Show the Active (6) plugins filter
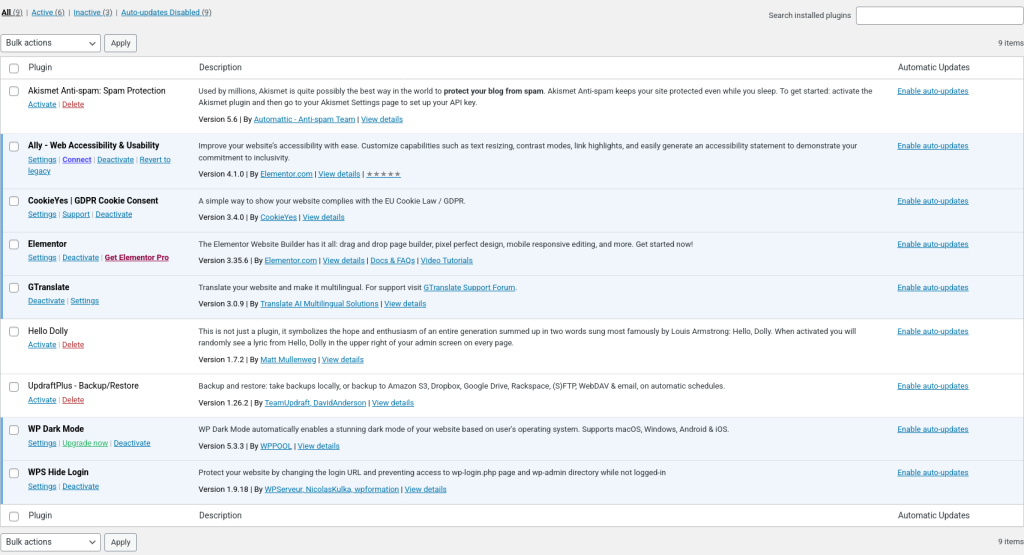This screenshot has width=1024, height=555. 47,12
